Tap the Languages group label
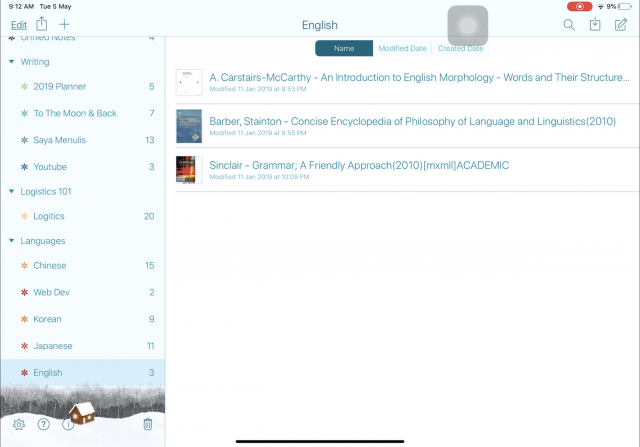The height and width of the screenshot is (447, 640). pos(43,241)
